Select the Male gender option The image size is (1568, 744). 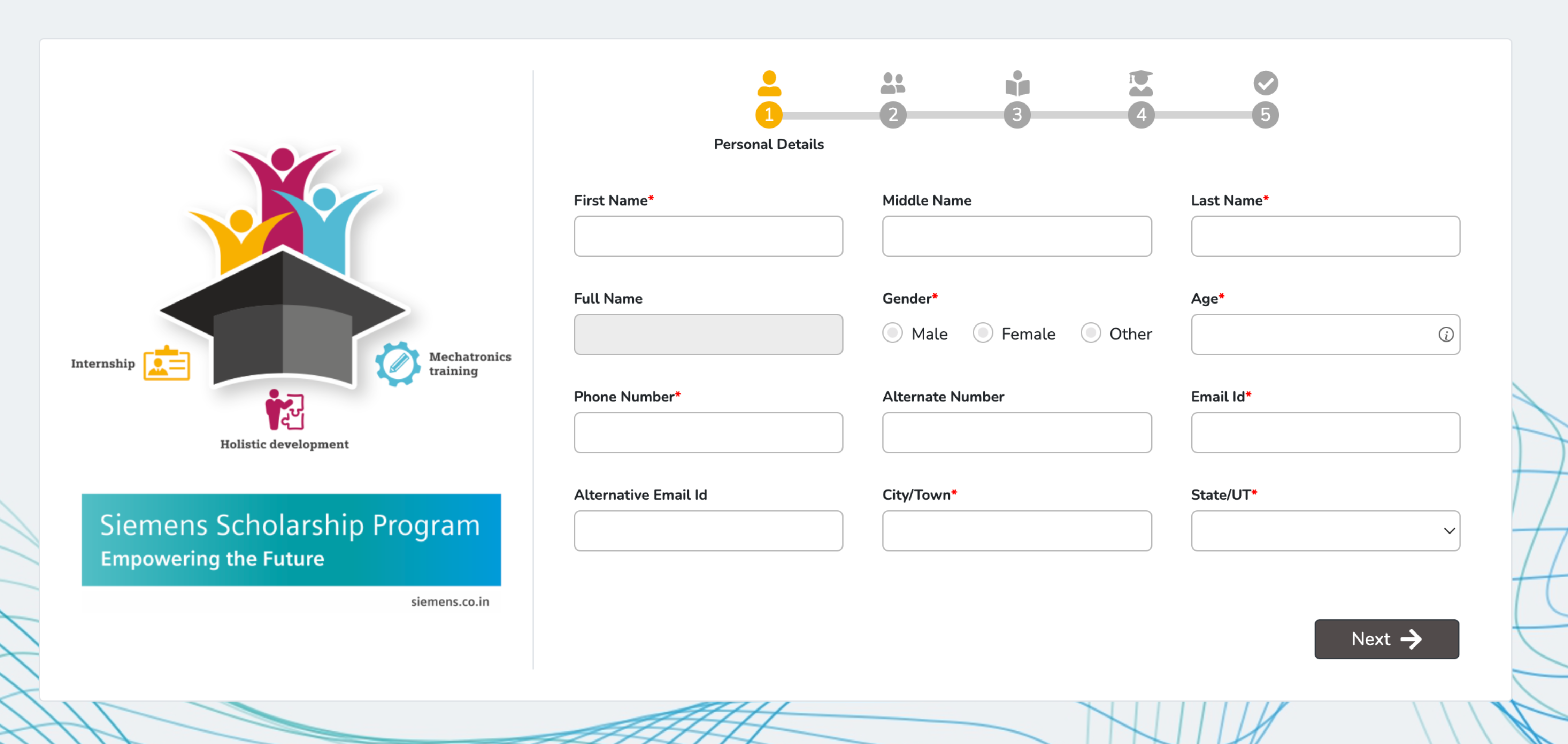coord(892,333)
